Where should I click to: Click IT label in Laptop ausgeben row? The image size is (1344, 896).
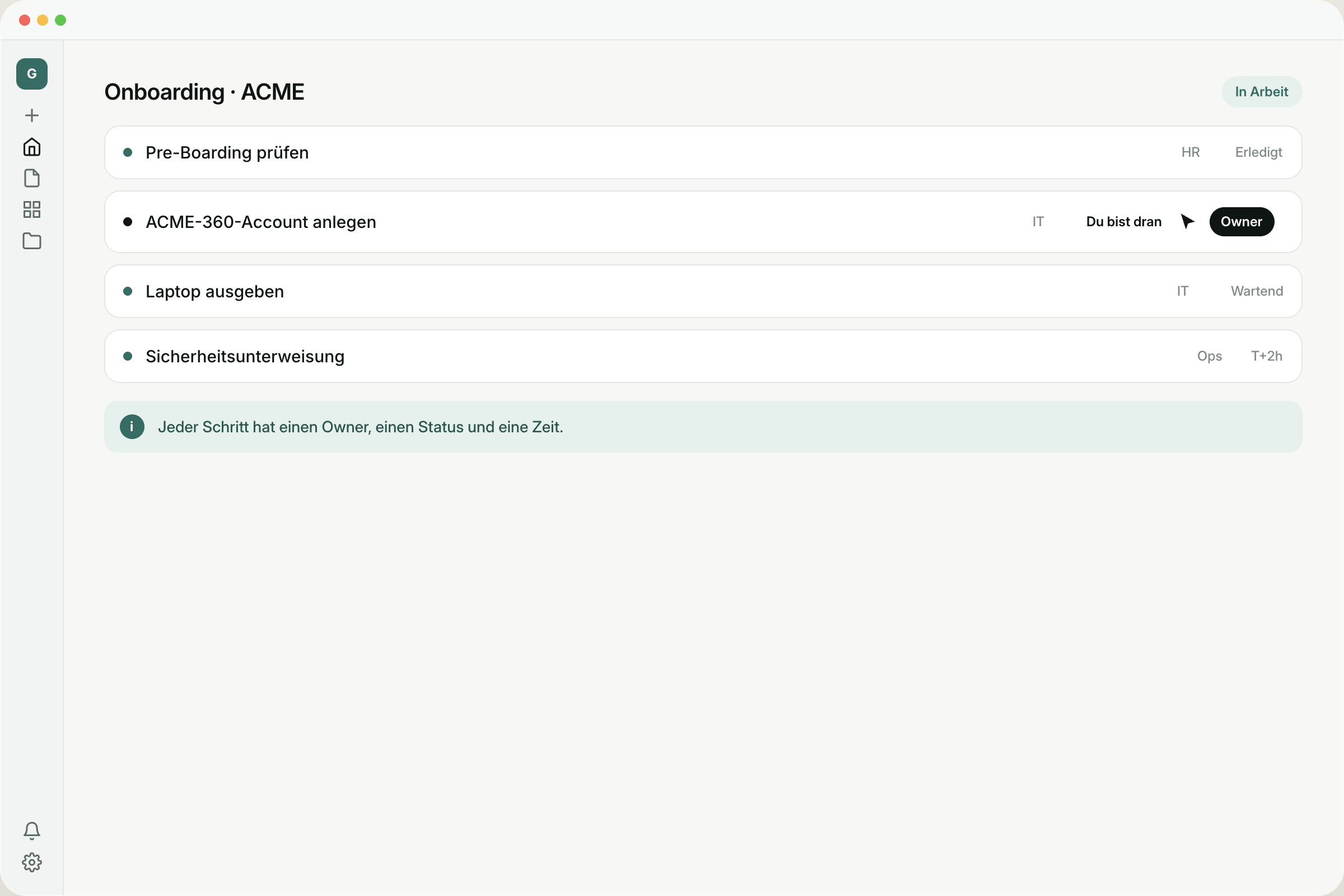1183,291
